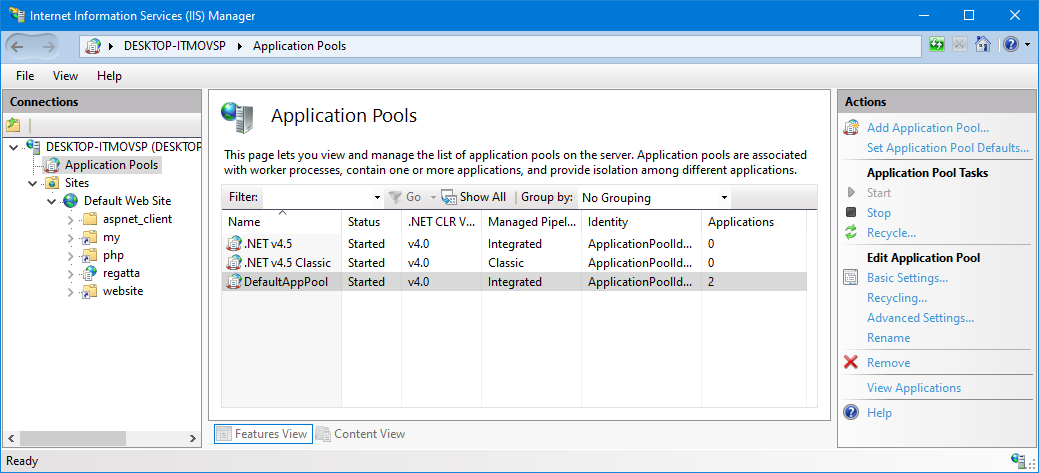The height and width of the screenshot is (473, 1039).
Task: Click Advanced Settings link
Action: coord(920,318)
